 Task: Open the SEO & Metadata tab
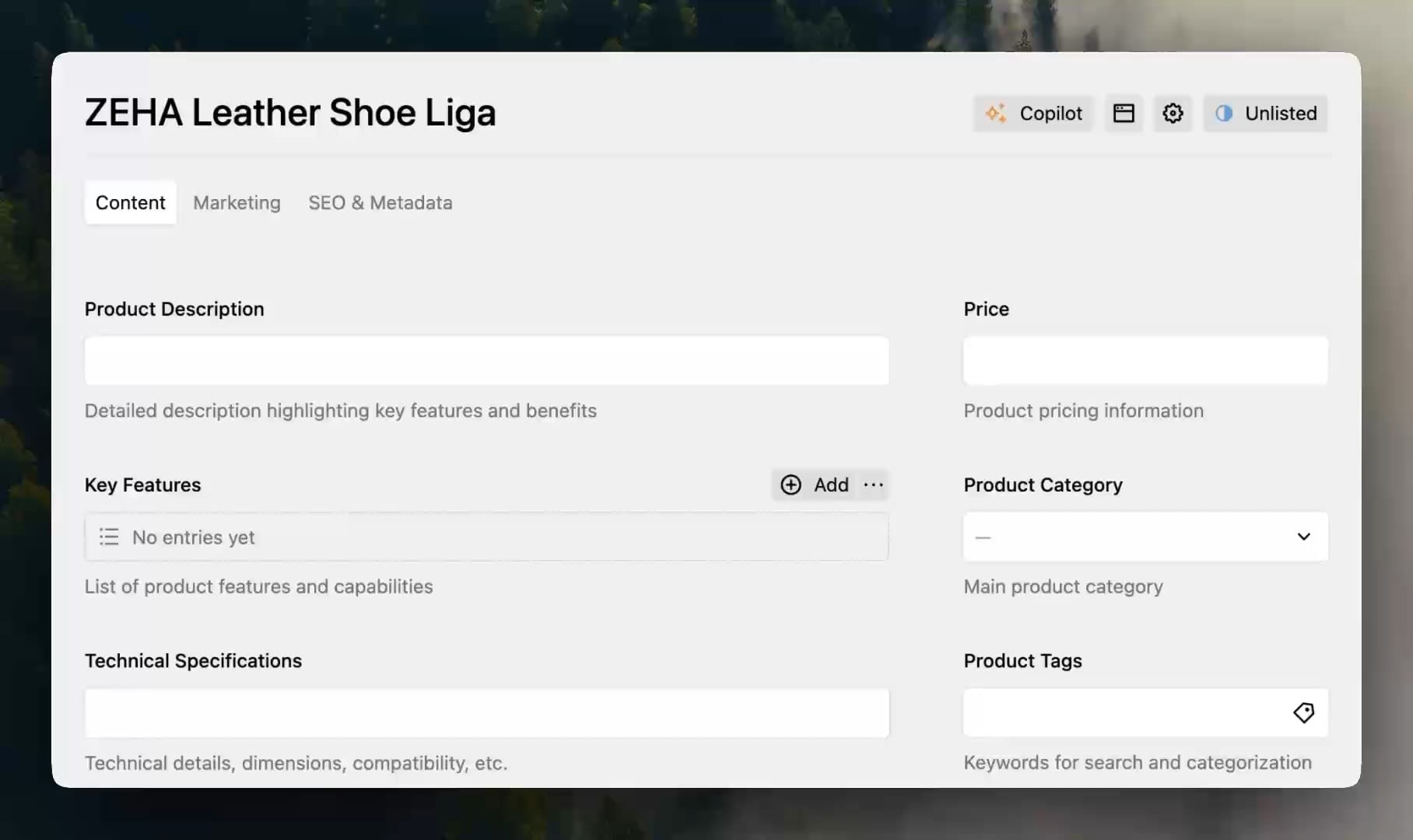pos(380,203)
